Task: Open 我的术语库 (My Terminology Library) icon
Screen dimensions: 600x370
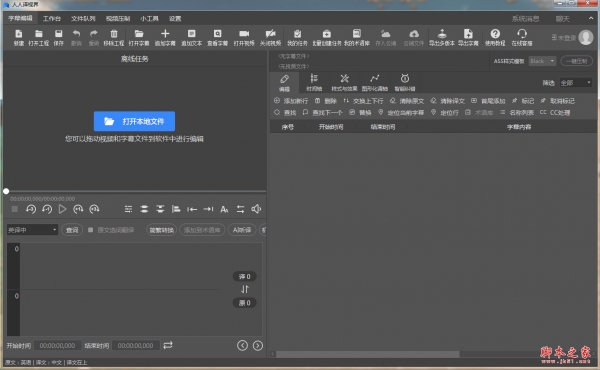Action: click(x=357, y=34)
